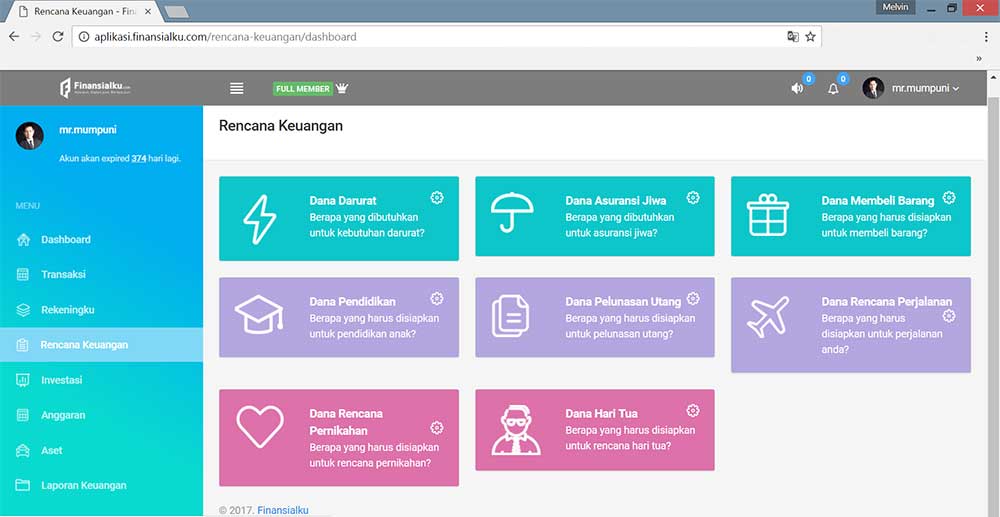This screenshot has height=517, width=1000.
Task: Open gear settings on Dana Membeli Barang
Action: click(949, 198)
